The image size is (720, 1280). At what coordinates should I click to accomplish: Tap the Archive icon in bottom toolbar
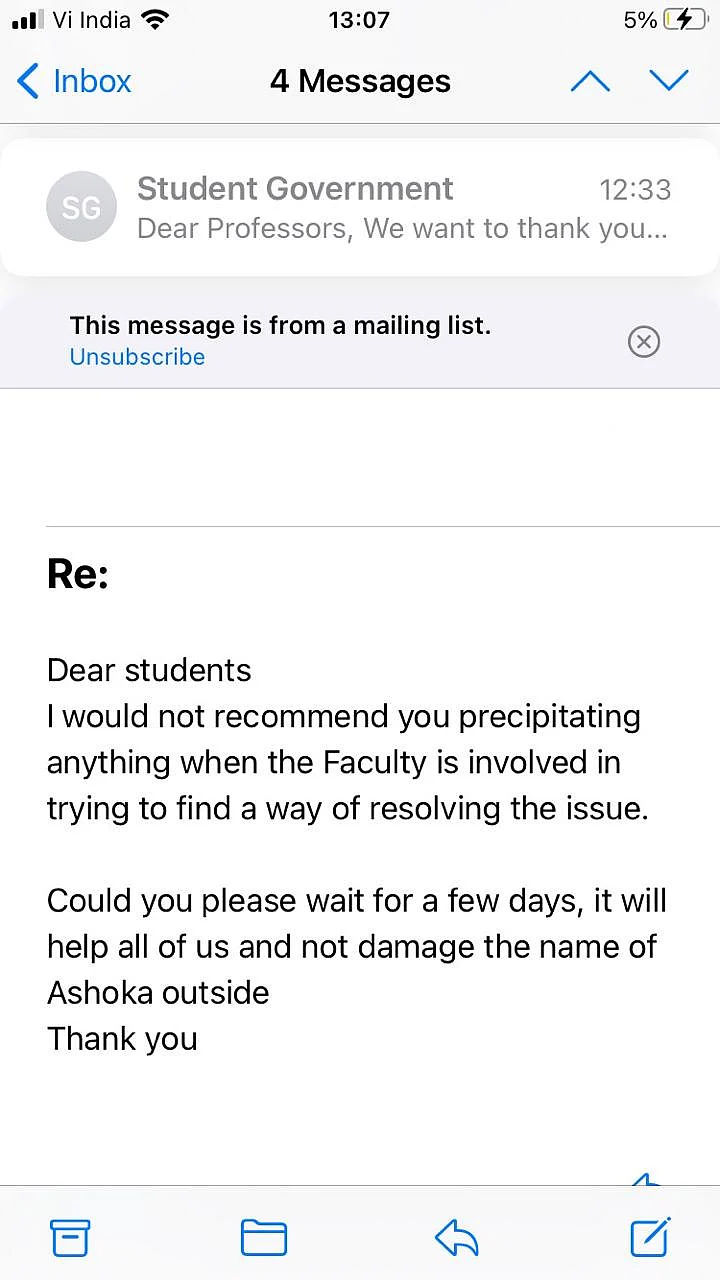70,1238
